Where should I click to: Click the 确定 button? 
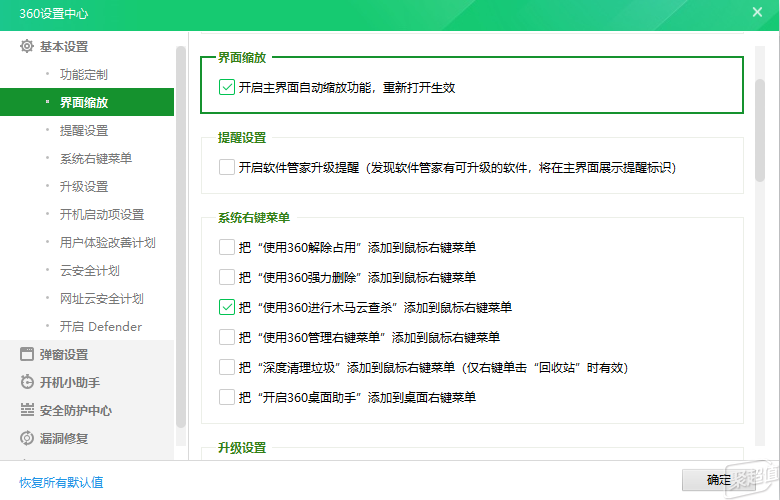click(718, 480)
